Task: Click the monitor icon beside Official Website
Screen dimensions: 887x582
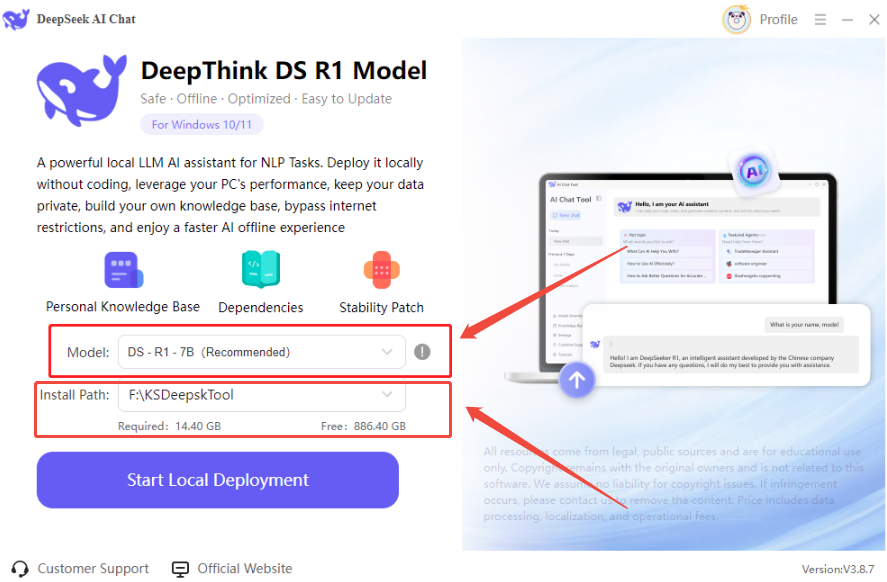Action: pyautogui.click(x=180, y=568)
